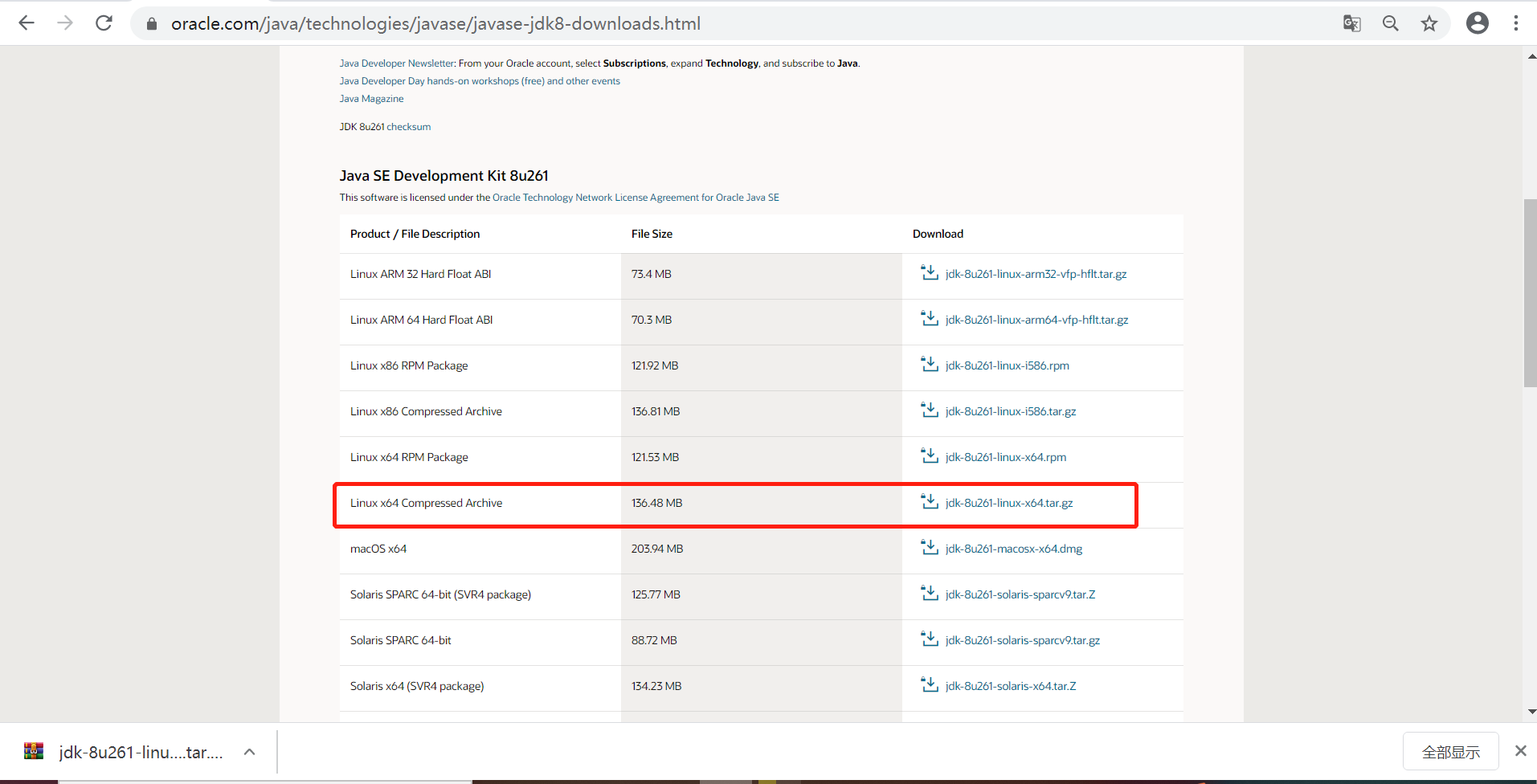Select the File Size column header

(x=652, y=234)
